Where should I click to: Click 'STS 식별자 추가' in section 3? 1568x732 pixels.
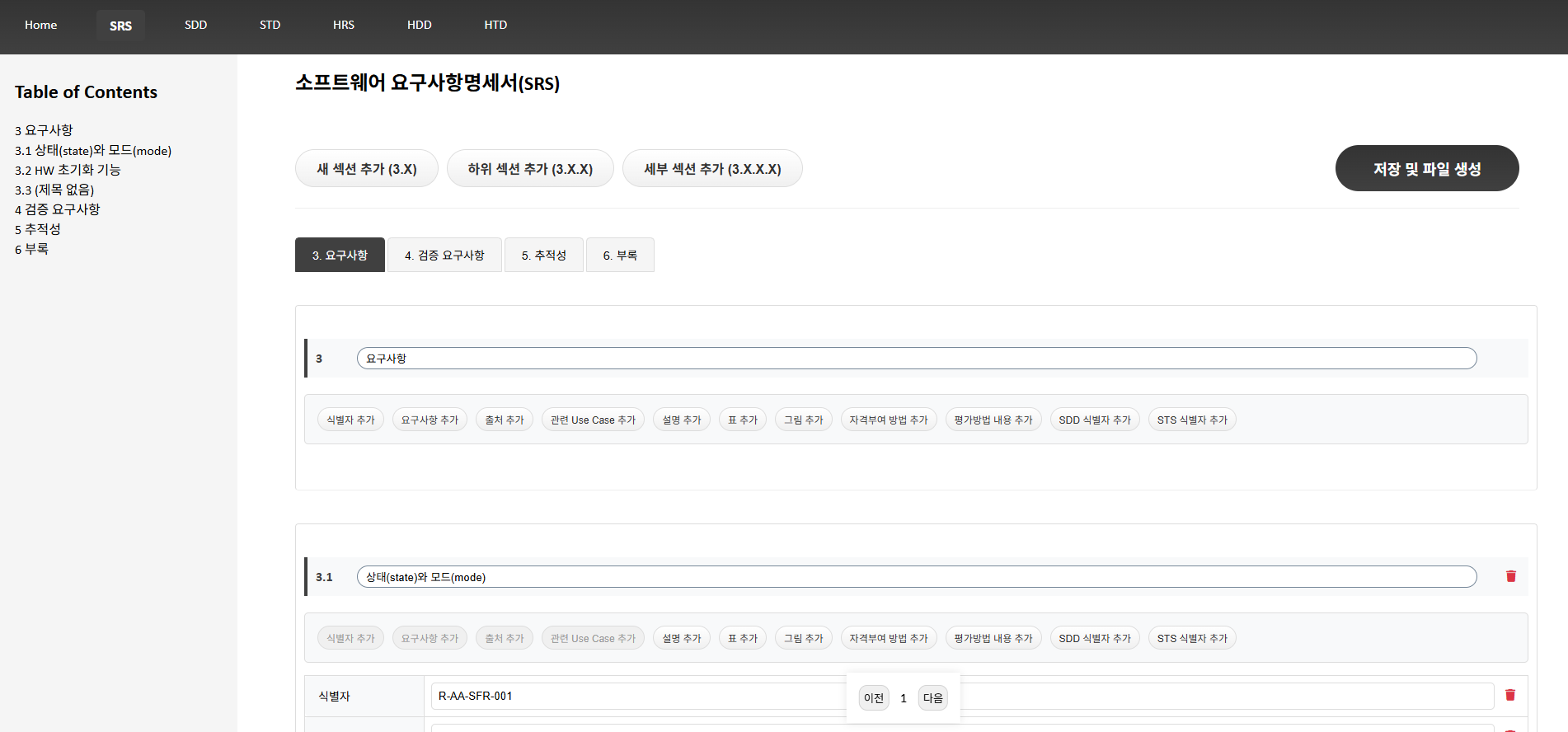[1192, 420]
